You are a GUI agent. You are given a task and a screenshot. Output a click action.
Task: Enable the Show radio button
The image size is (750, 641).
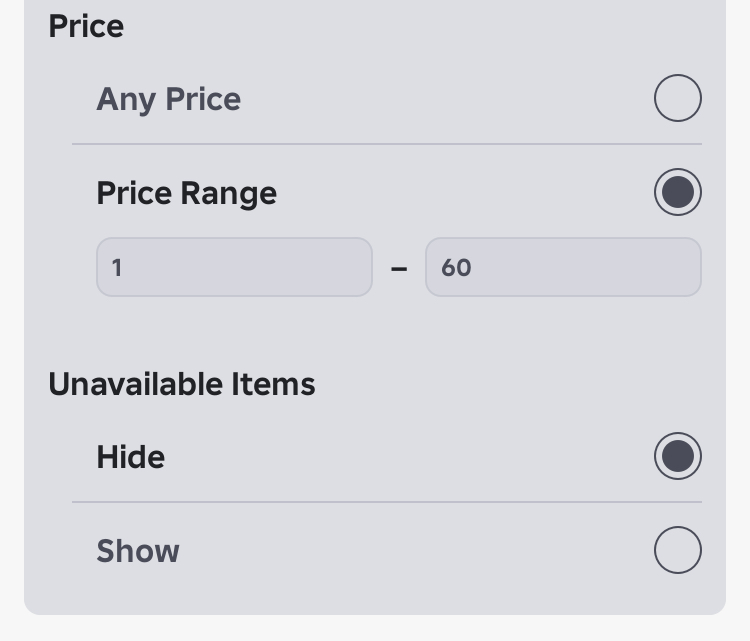(x=677, y=550)
